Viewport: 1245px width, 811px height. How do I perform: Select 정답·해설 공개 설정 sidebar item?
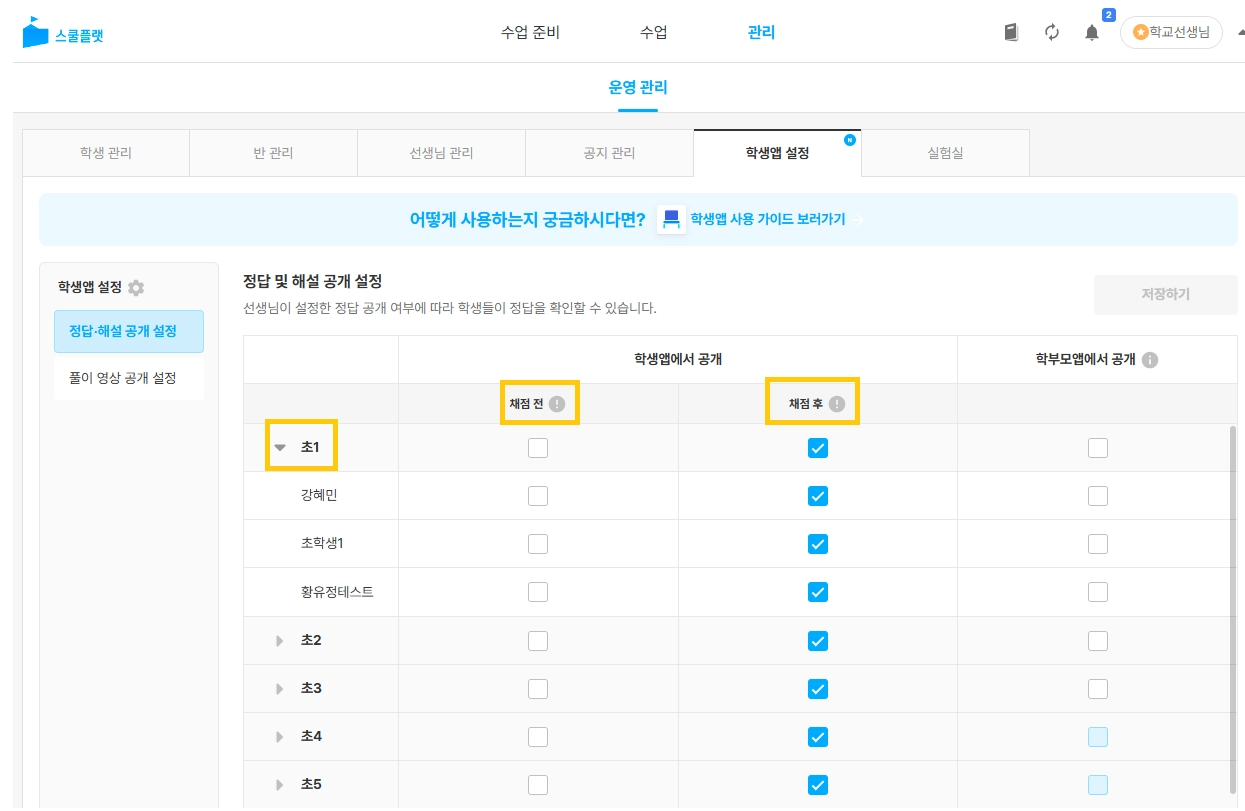tap(129, 331)
